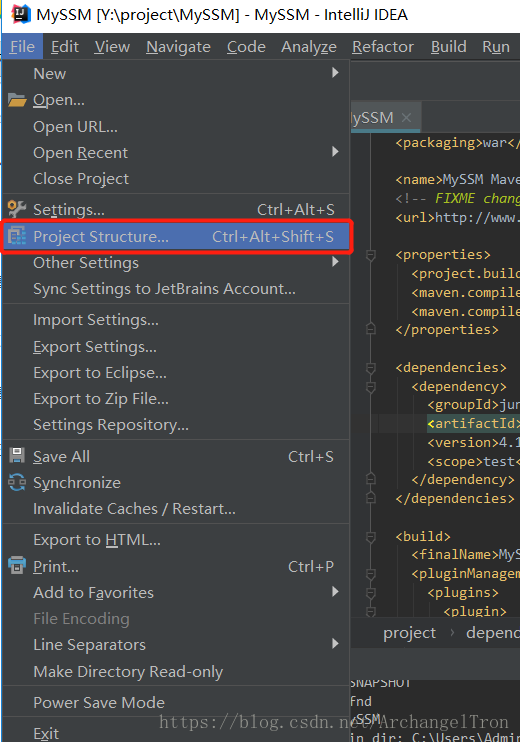Select Close Project menu item

click(x=176, y=178)
